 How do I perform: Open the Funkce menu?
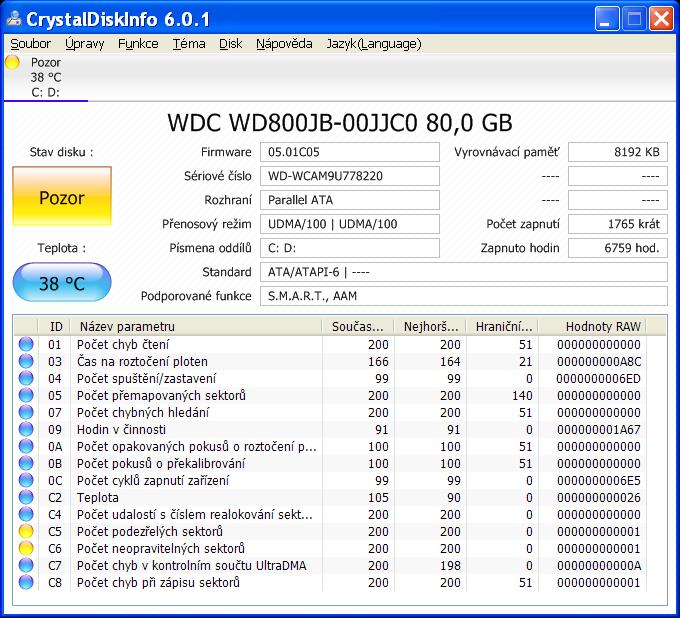138,44
